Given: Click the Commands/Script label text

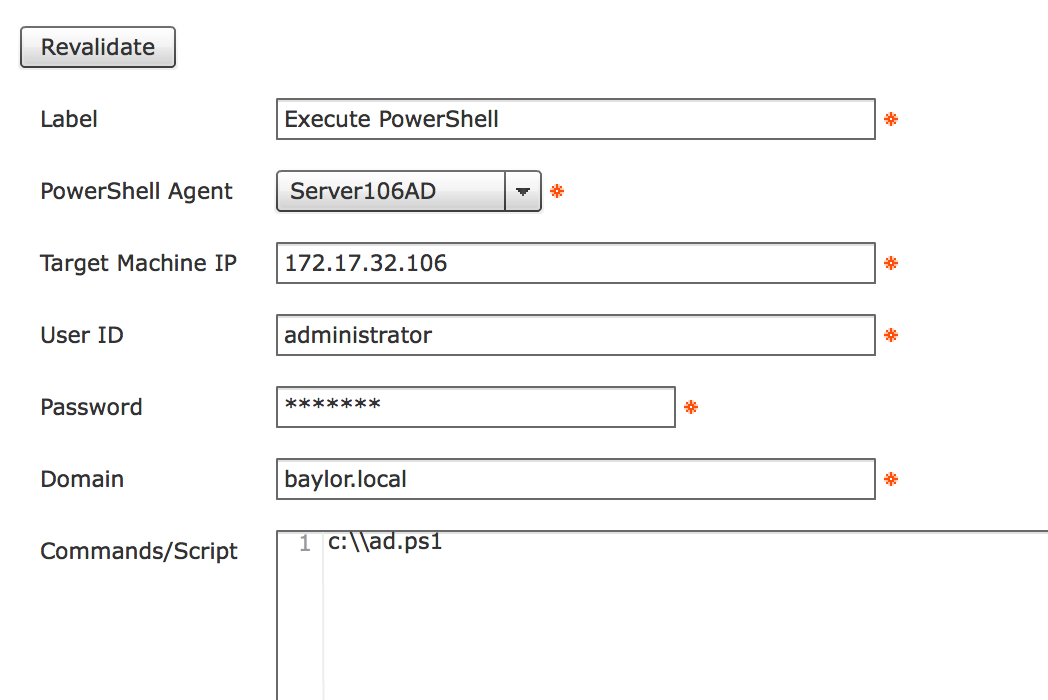Looking at the screenshot, I should coord(139,551).
